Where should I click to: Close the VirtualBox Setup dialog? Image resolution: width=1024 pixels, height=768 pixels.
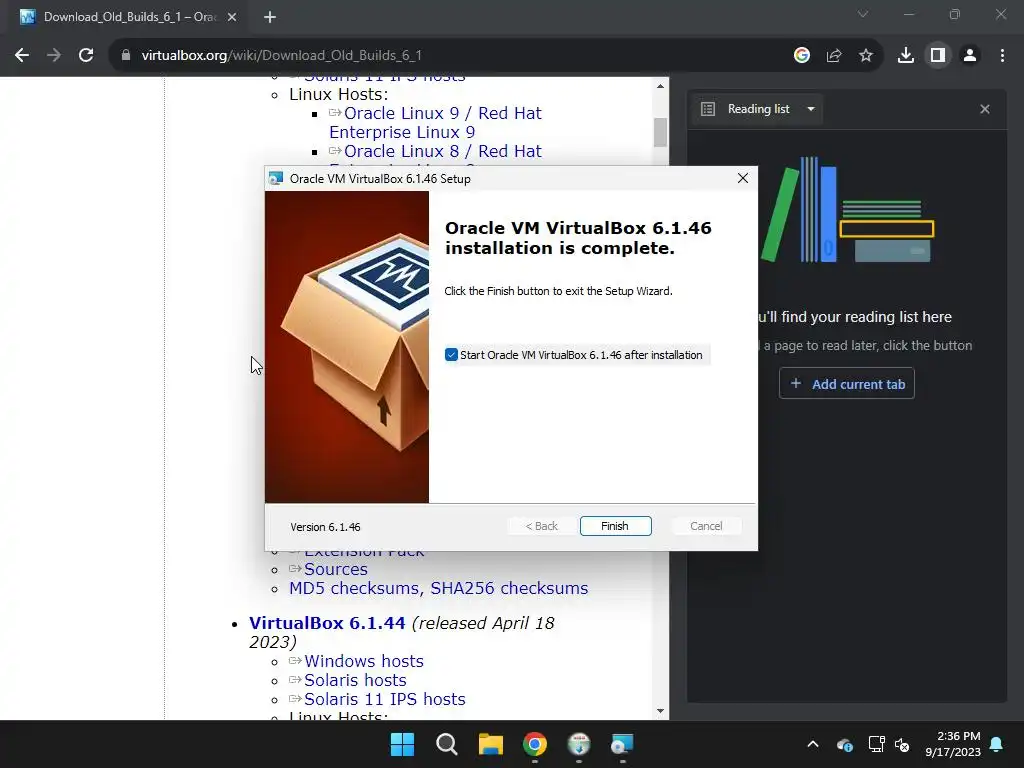pyautogui.click(x=743, y=178)
